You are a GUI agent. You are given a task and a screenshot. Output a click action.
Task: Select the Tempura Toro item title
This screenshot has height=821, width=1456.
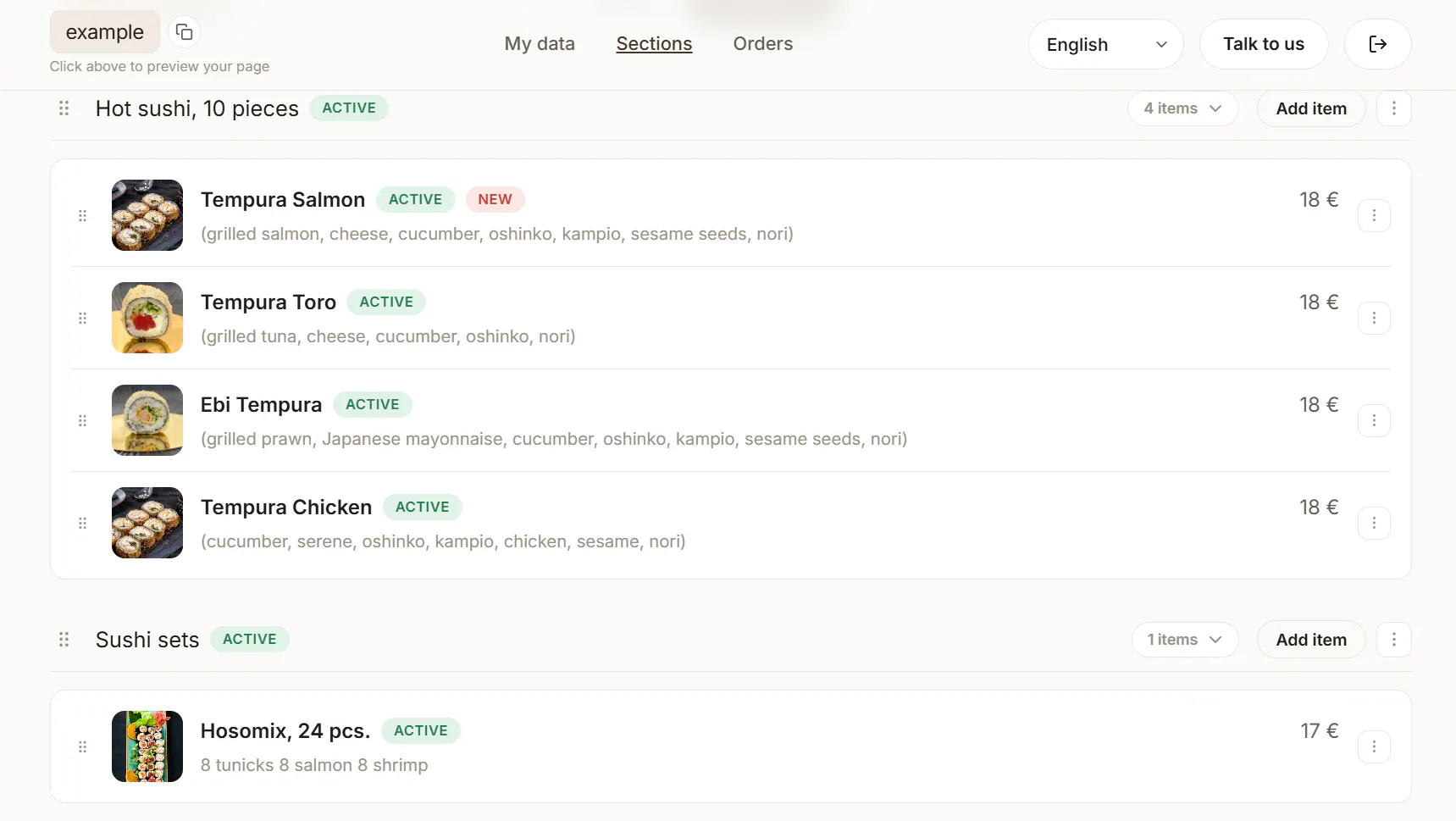pos(269,302)
